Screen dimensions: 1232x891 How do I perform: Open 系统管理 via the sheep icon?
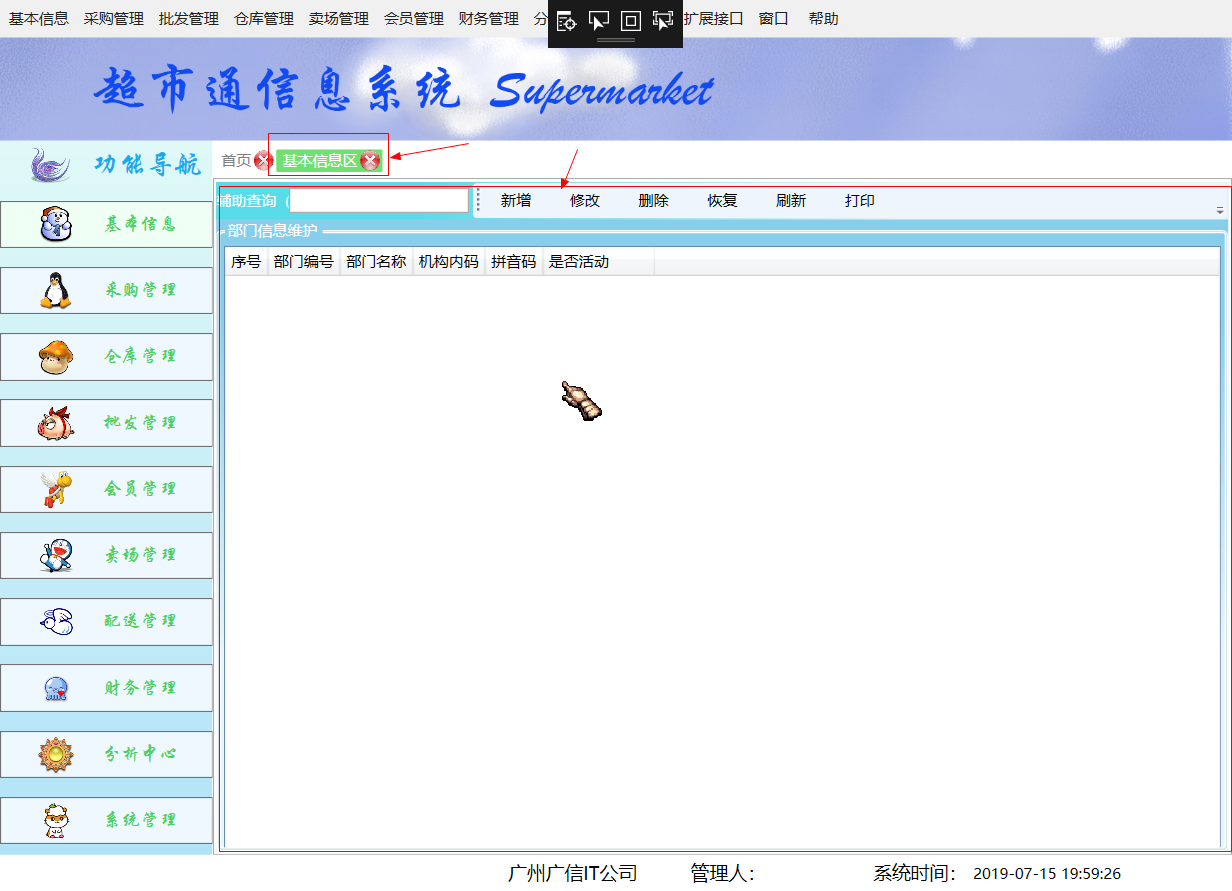[55, 820]
